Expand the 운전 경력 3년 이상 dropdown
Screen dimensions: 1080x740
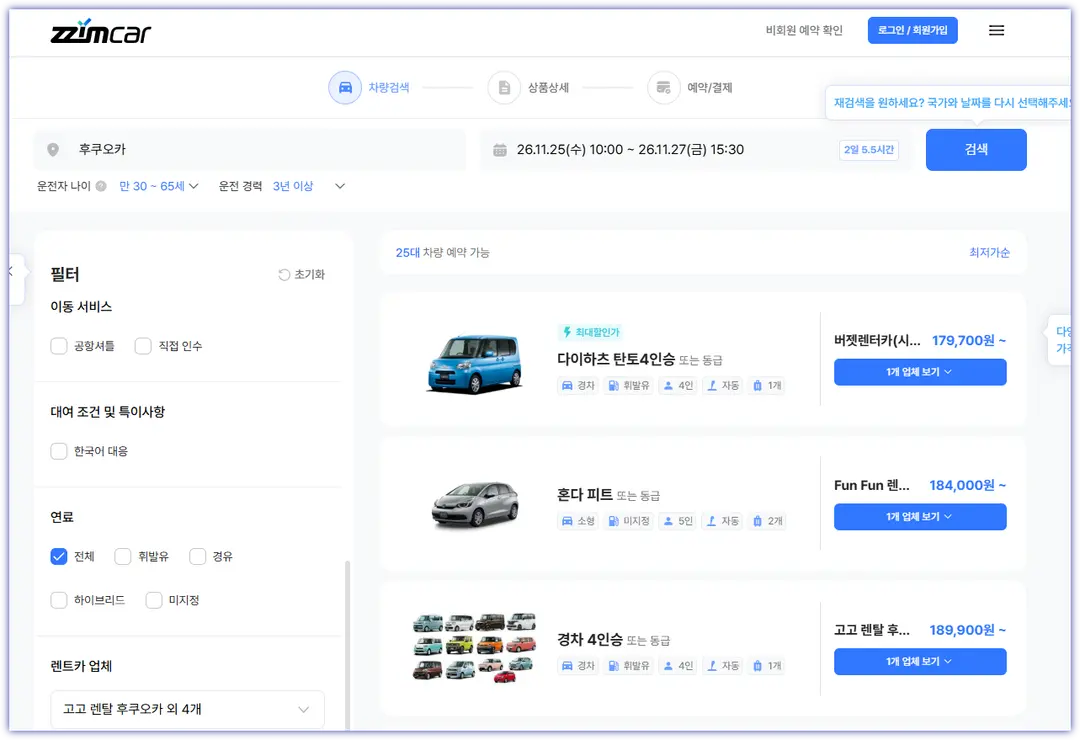(309, 186)
